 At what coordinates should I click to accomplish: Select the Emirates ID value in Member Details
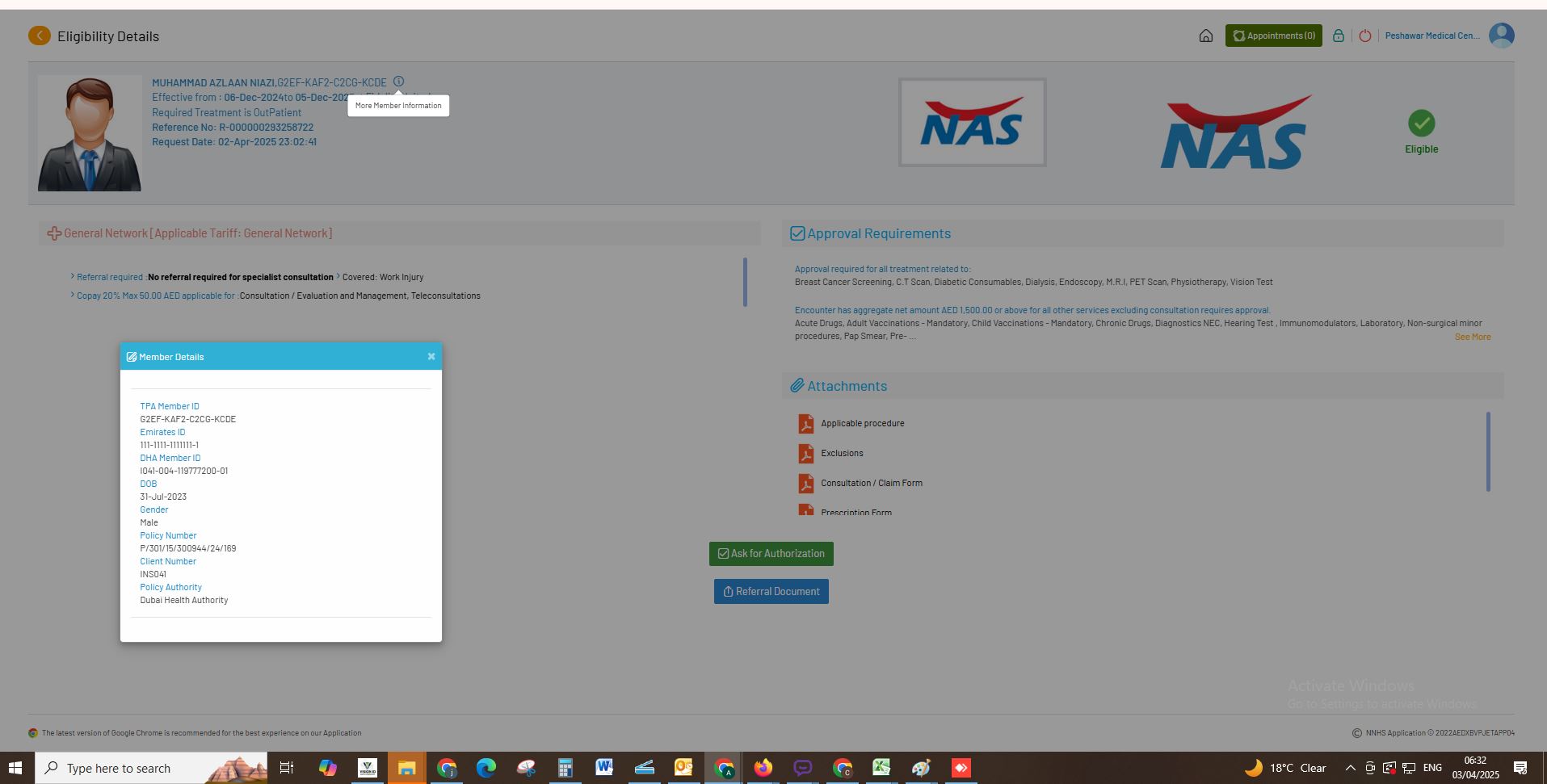(x=169, y=445)
